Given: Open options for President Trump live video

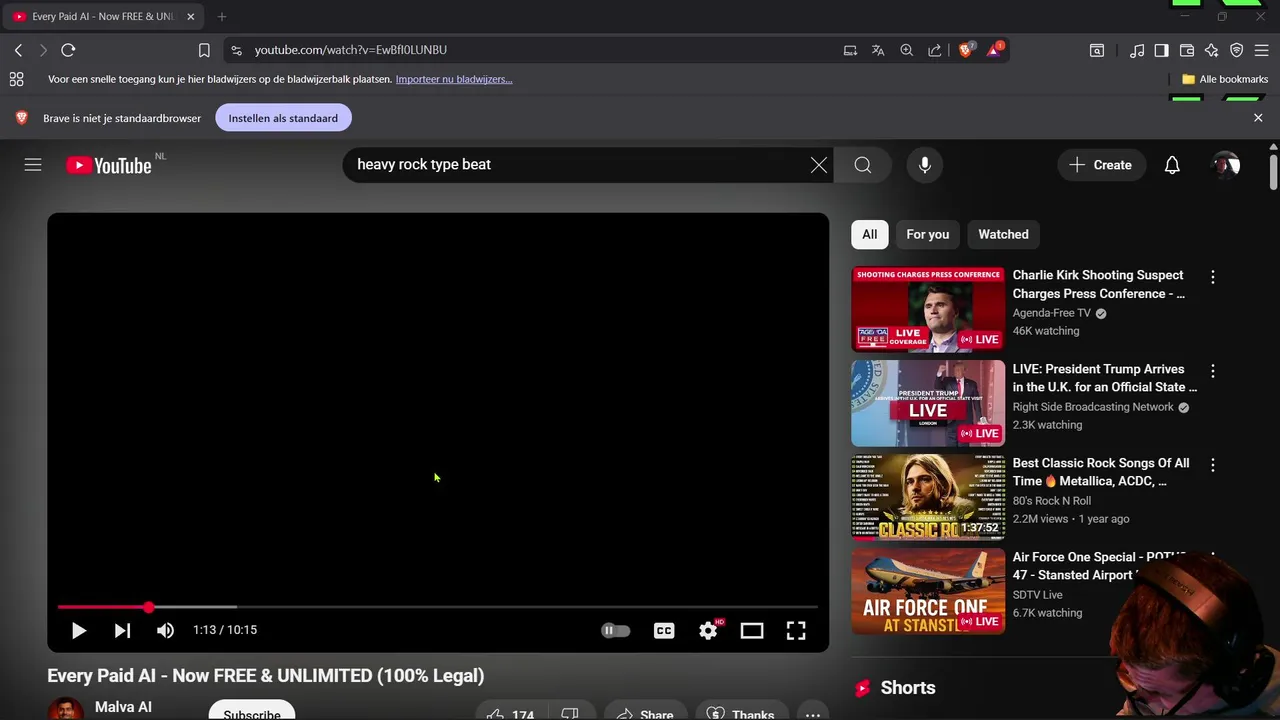Looking at the screenshot, I should pos(1213,371).
